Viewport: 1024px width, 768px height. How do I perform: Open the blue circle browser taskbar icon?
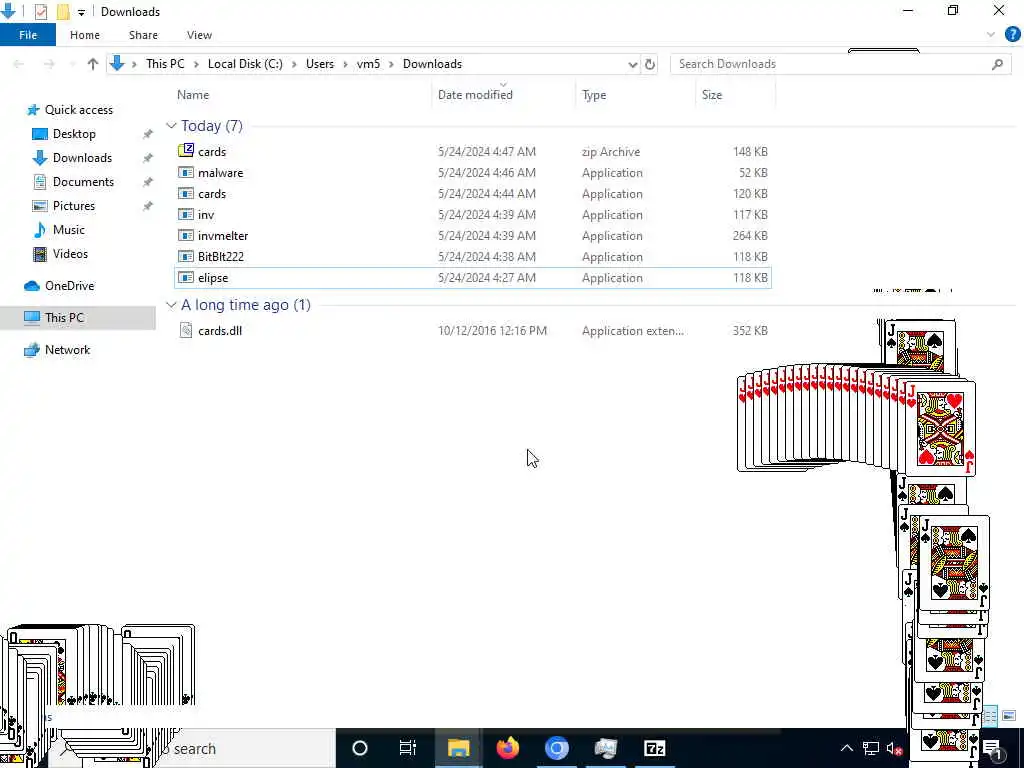coord(556,748)
